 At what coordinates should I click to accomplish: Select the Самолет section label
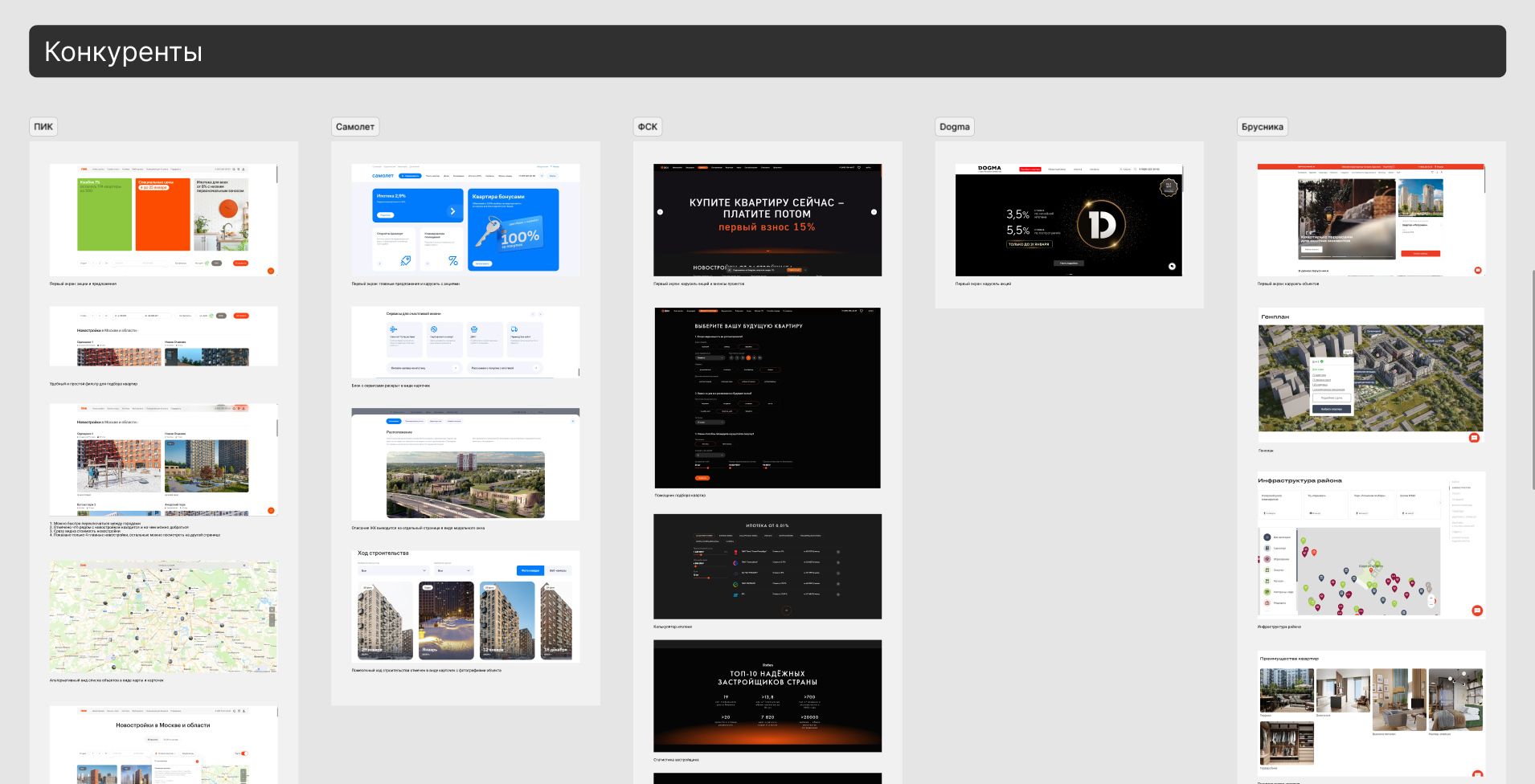coord(354,126)
